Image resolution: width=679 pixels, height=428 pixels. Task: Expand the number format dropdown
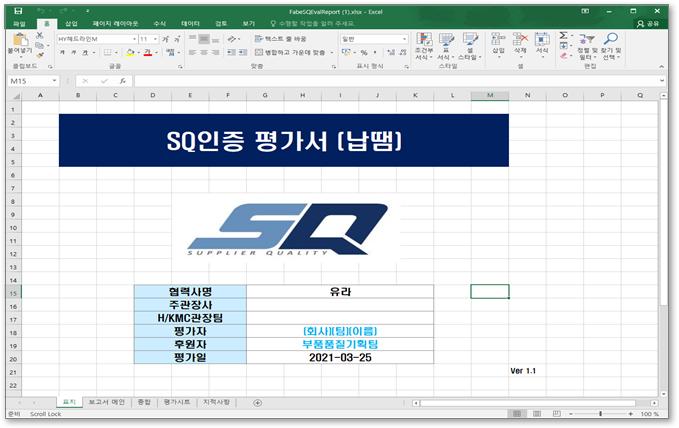404,39
